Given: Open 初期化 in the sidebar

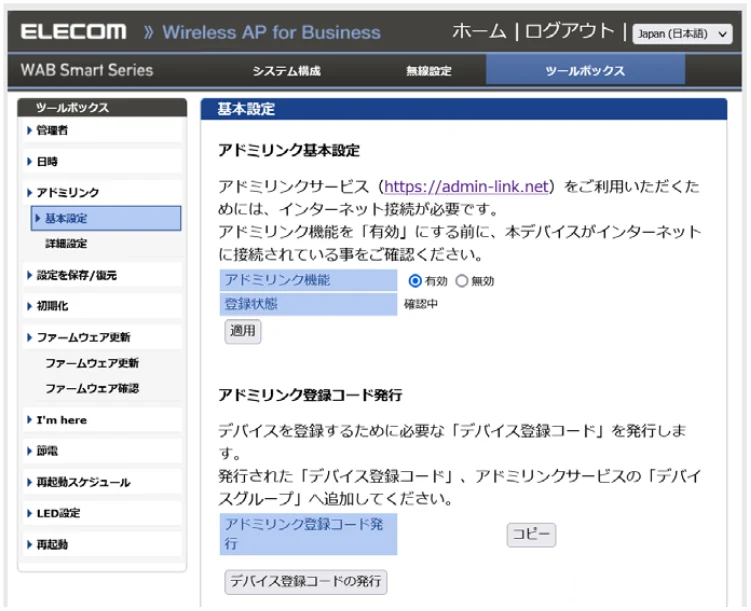Looking at the screenshot, I should pos(102,306).
